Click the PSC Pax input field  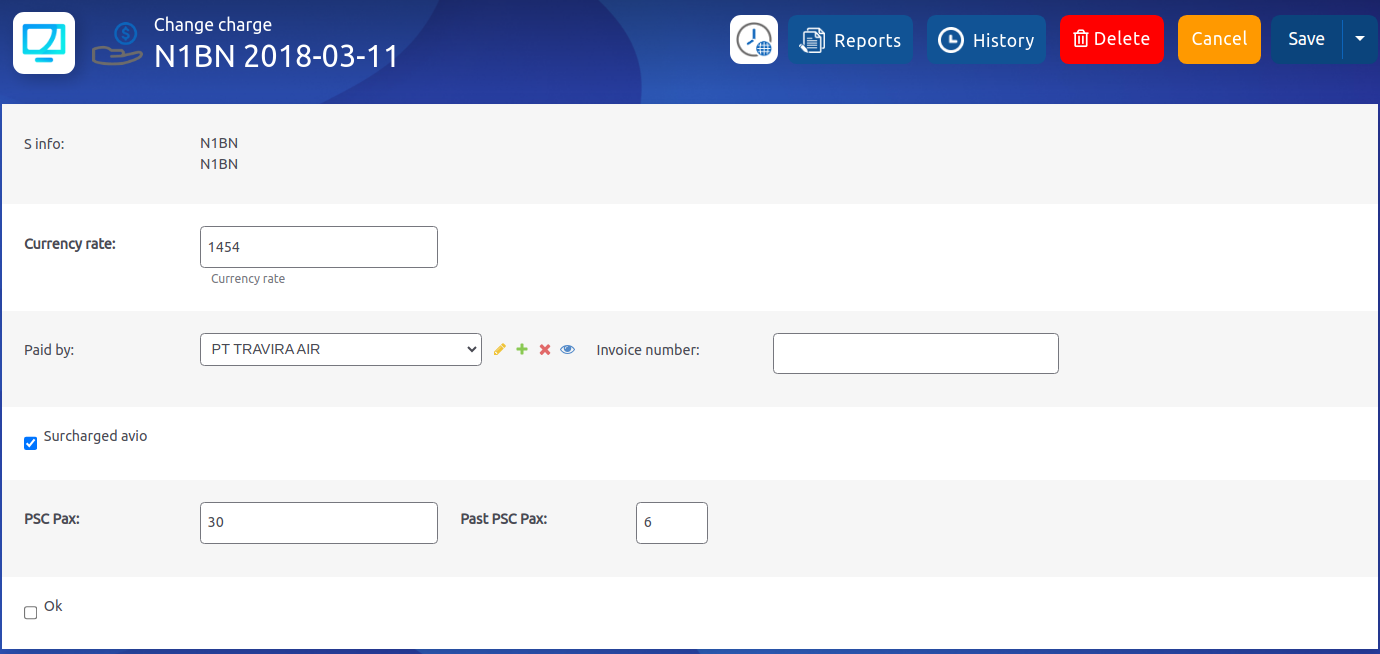pos(319,523)
